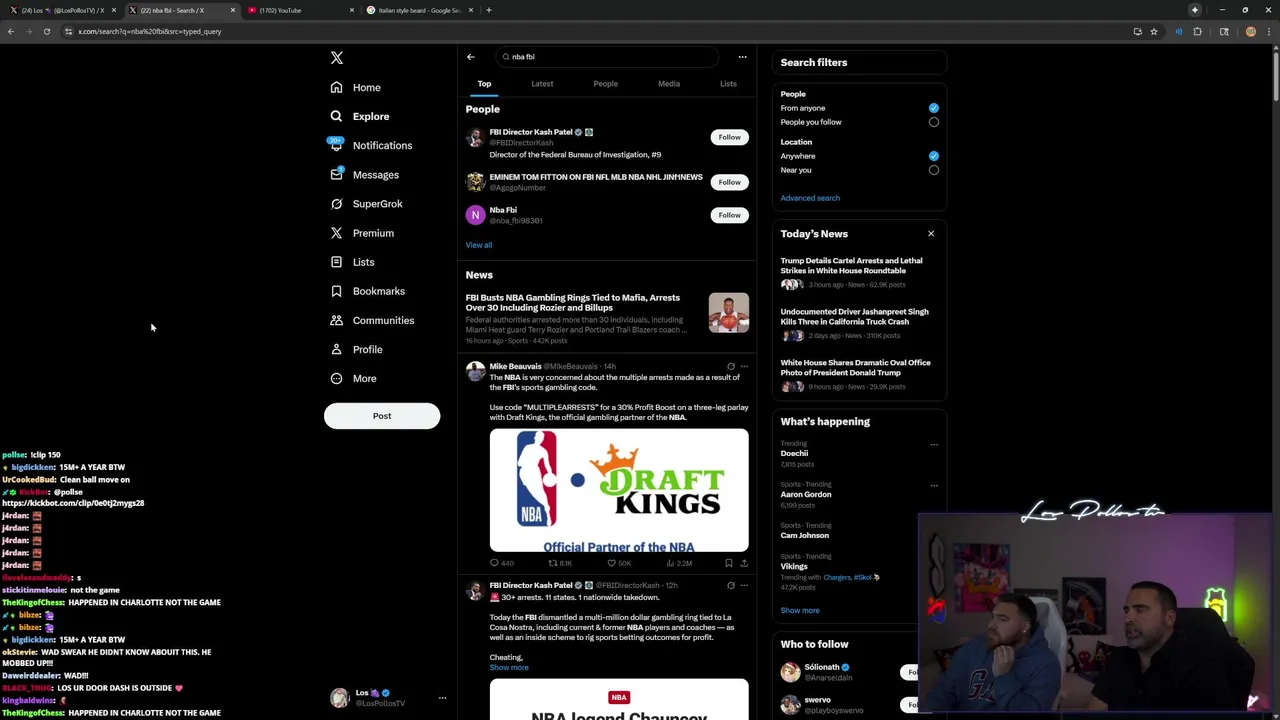Open more options for Aaron Gordon trend
1280x720 pixels.
coord(934,485)
